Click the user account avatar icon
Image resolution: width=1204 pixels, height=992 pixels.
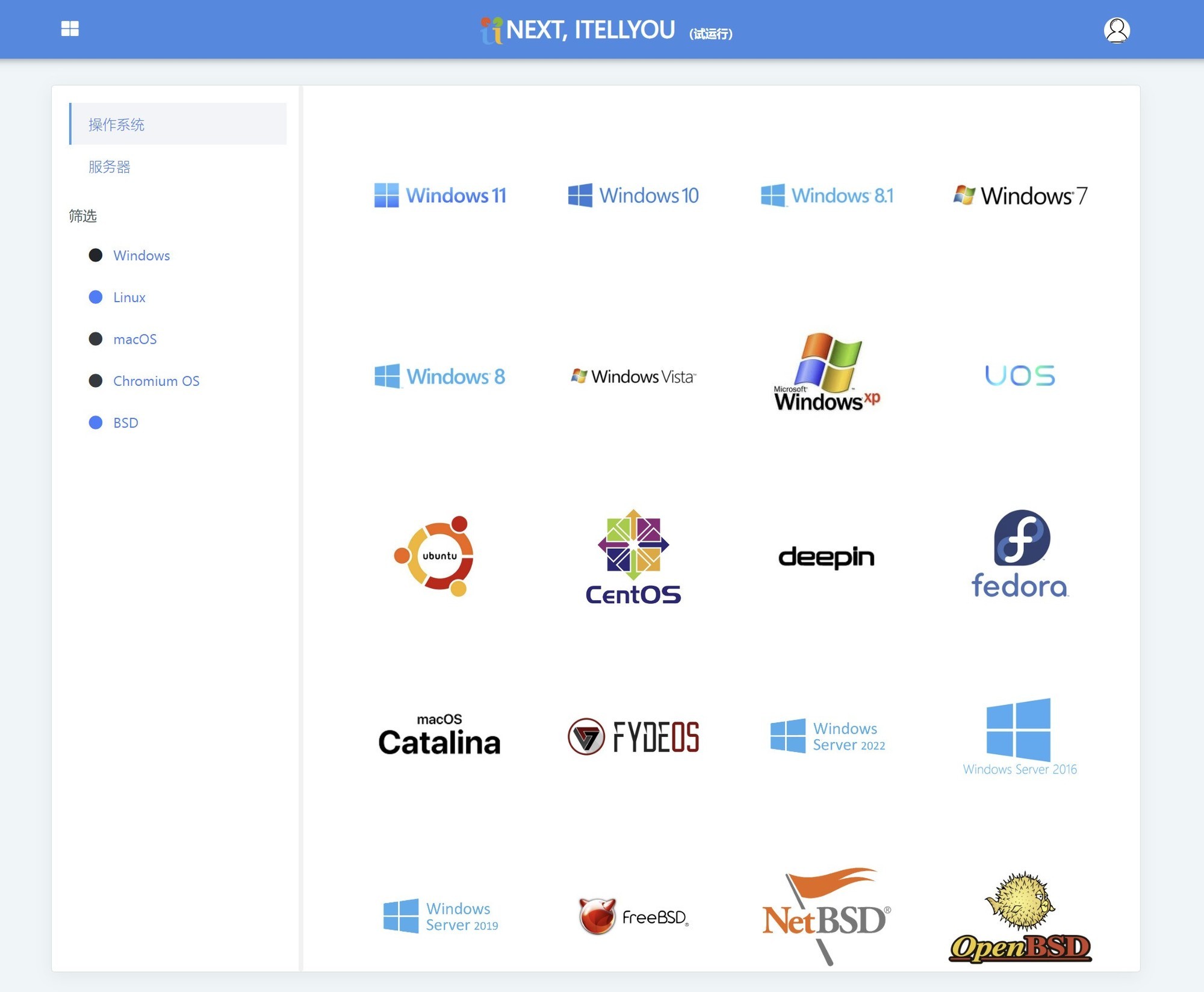click(x=1117, y=30)
